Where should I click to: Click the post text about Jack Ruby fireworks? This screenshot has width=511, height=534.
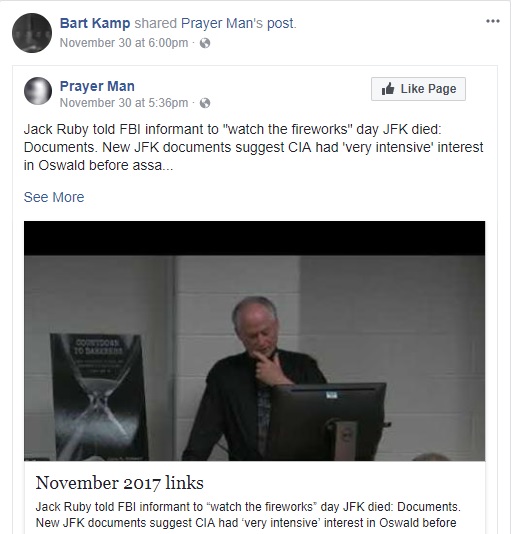tap(253, 147)
